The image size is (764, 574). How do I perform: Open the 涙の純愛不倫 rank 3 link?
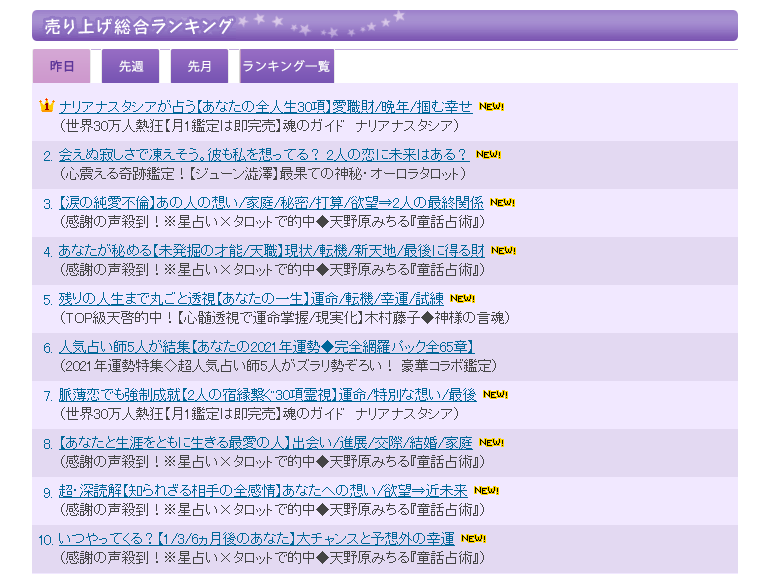(x=270, y=203)
